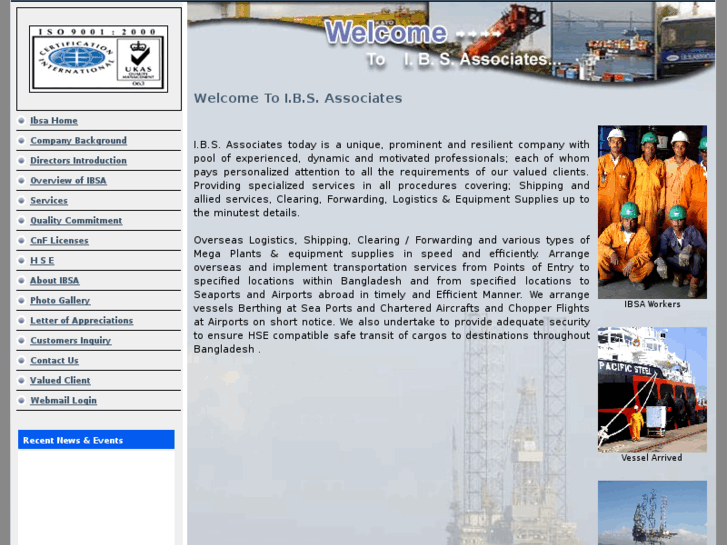Go to Contact Us page
The image size is (727, 545).
click(x=54, y=360)
